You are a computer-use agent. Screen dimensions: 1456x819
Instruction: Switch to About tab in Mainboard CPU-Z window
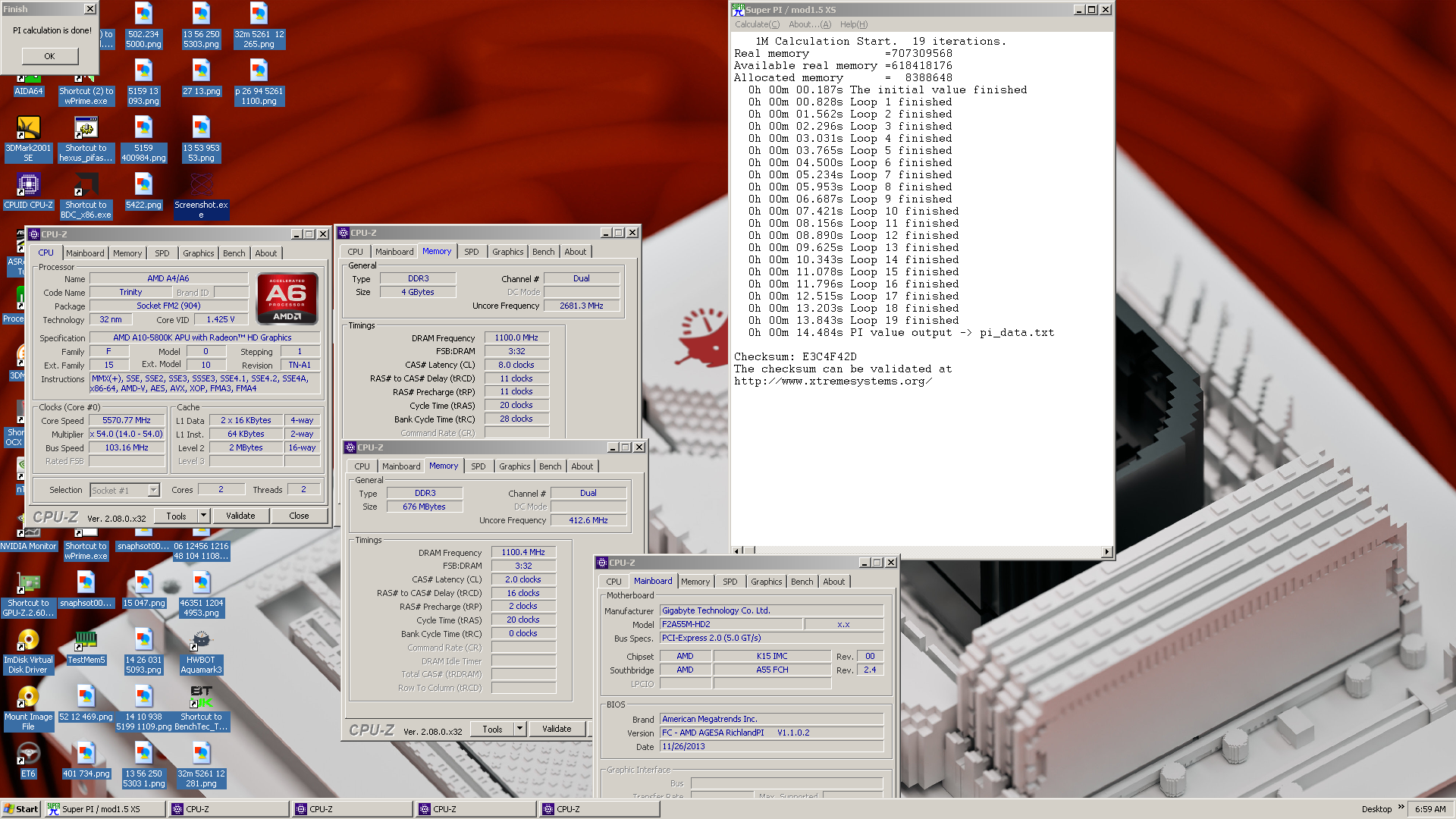834,582
